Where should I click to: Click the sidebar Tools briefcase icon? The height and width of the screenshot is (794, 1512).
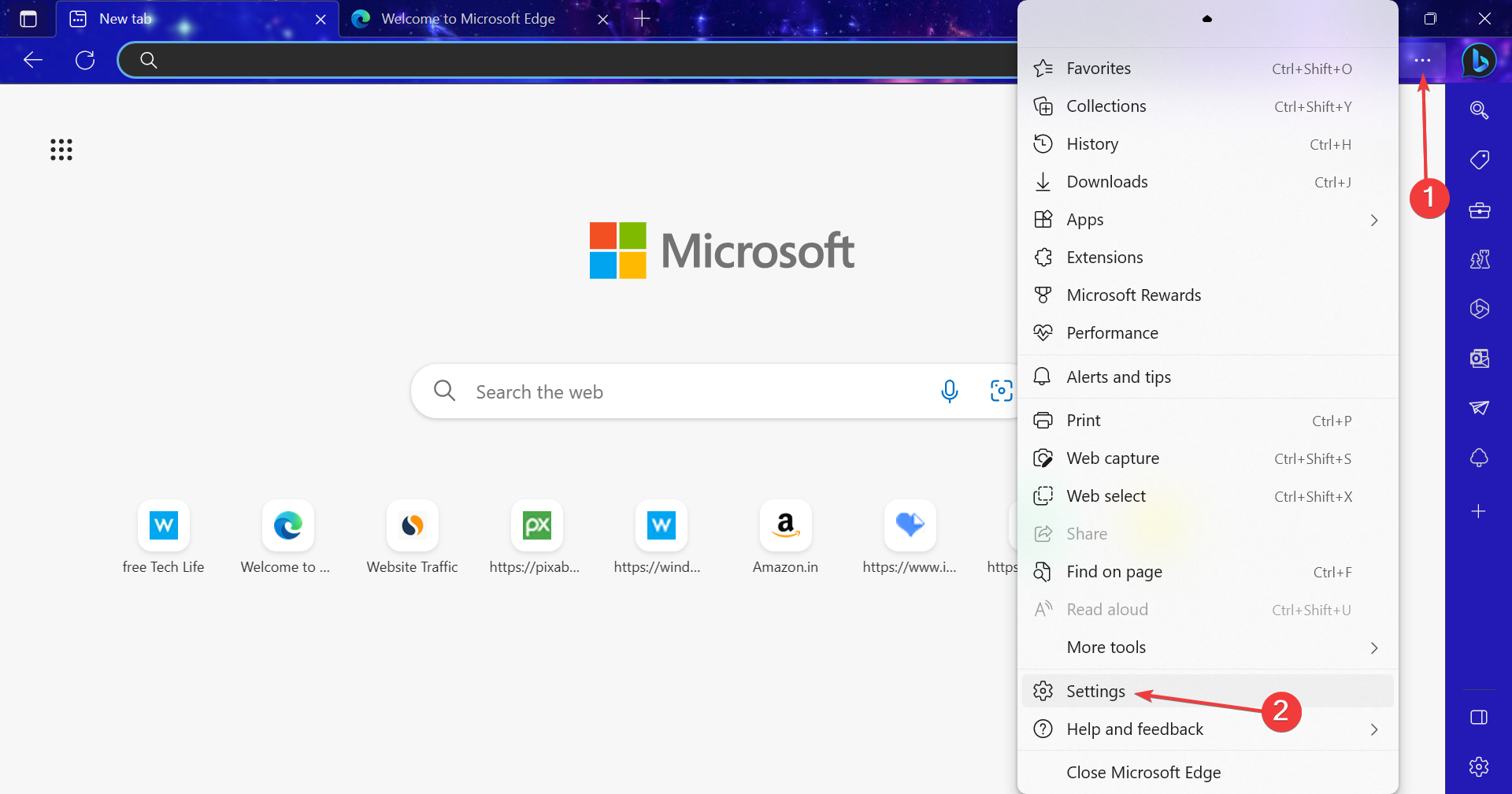1479,210
